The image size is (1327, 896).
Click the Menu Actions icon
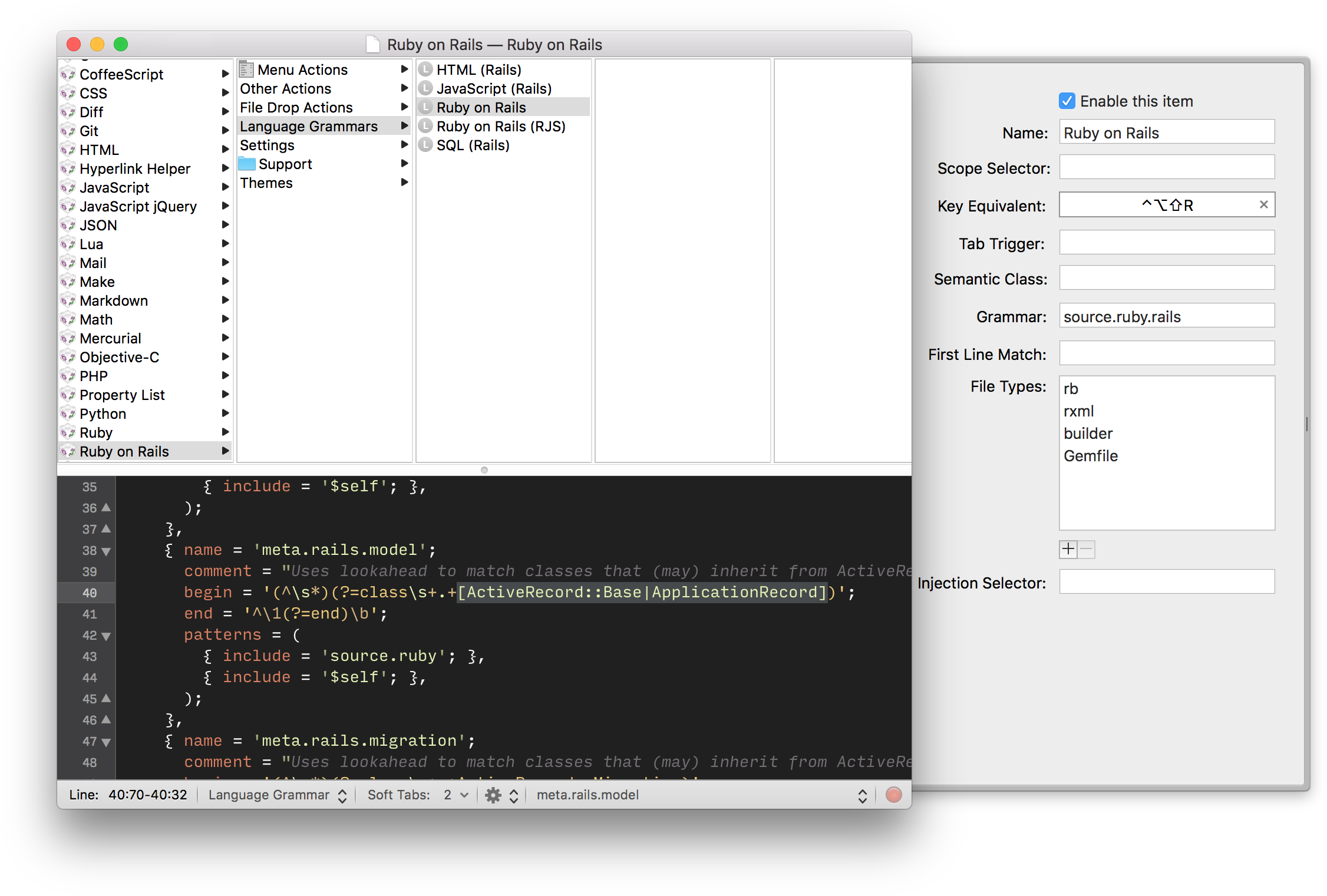coord(246,70)
